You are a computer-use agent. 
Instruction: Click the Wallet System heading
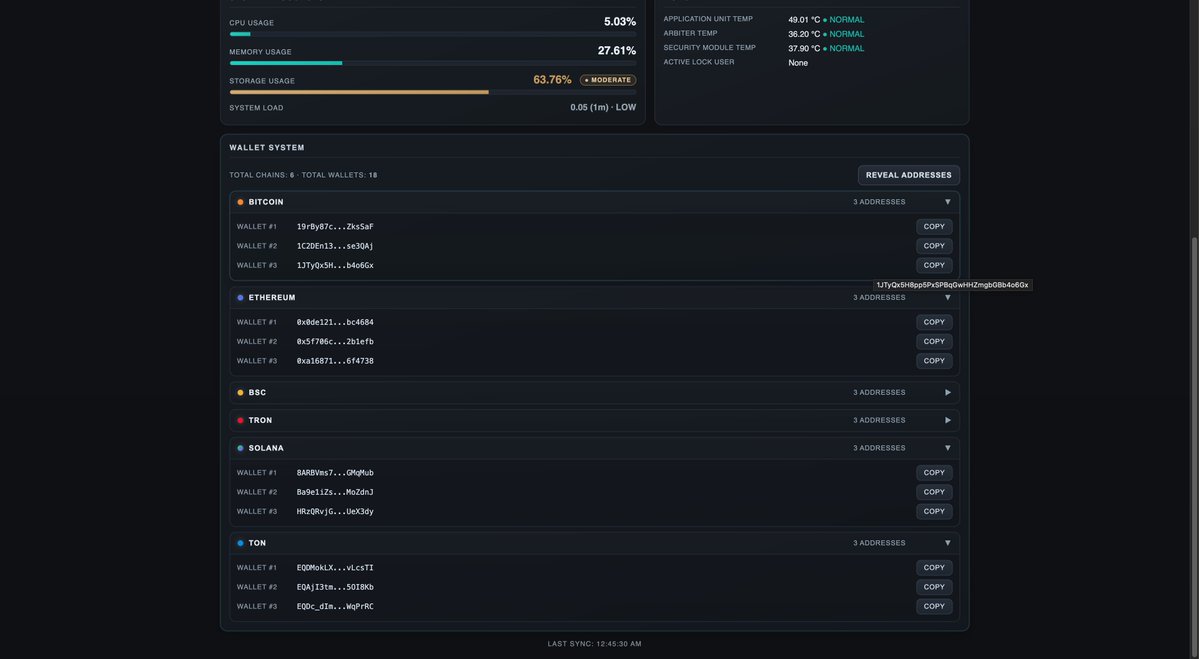pyautogui.click(x=267, y=148)
